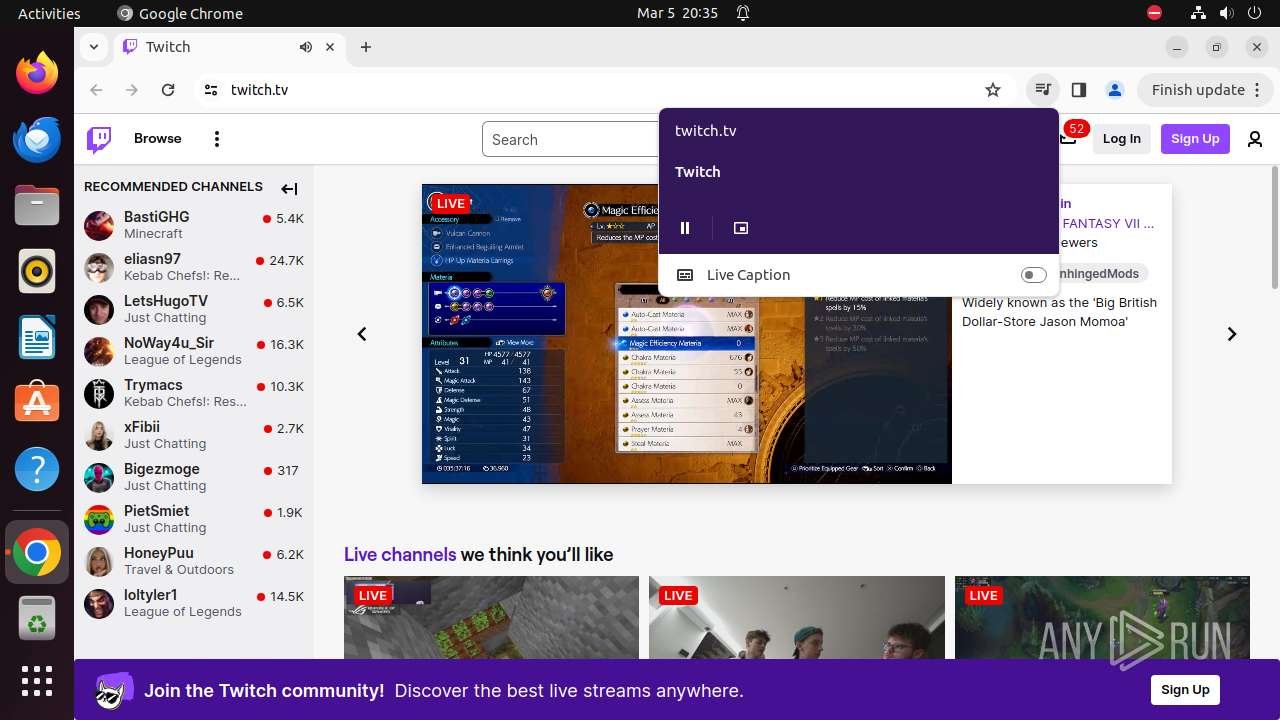This screenshot has height=720, width=1280.
Task: Click the Log In button
Action: [1121, 139]
